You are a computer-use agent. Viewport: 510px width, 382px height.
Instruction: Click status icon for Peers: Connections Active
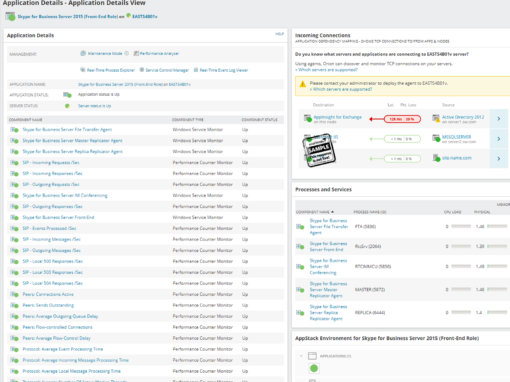point(14,294)
